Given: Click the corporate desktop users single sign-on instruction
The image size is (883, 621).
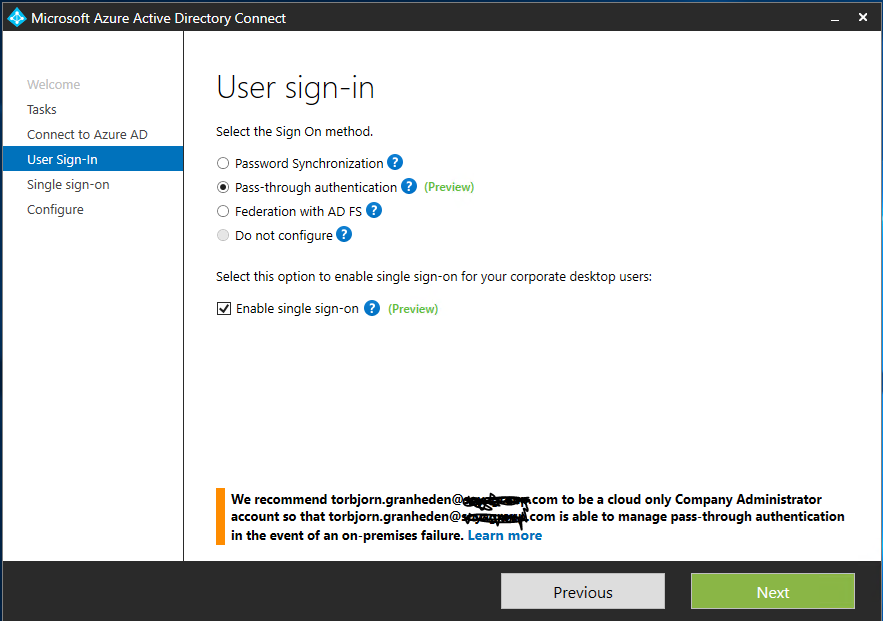Looking at the screenshot, I should point(434,276).
